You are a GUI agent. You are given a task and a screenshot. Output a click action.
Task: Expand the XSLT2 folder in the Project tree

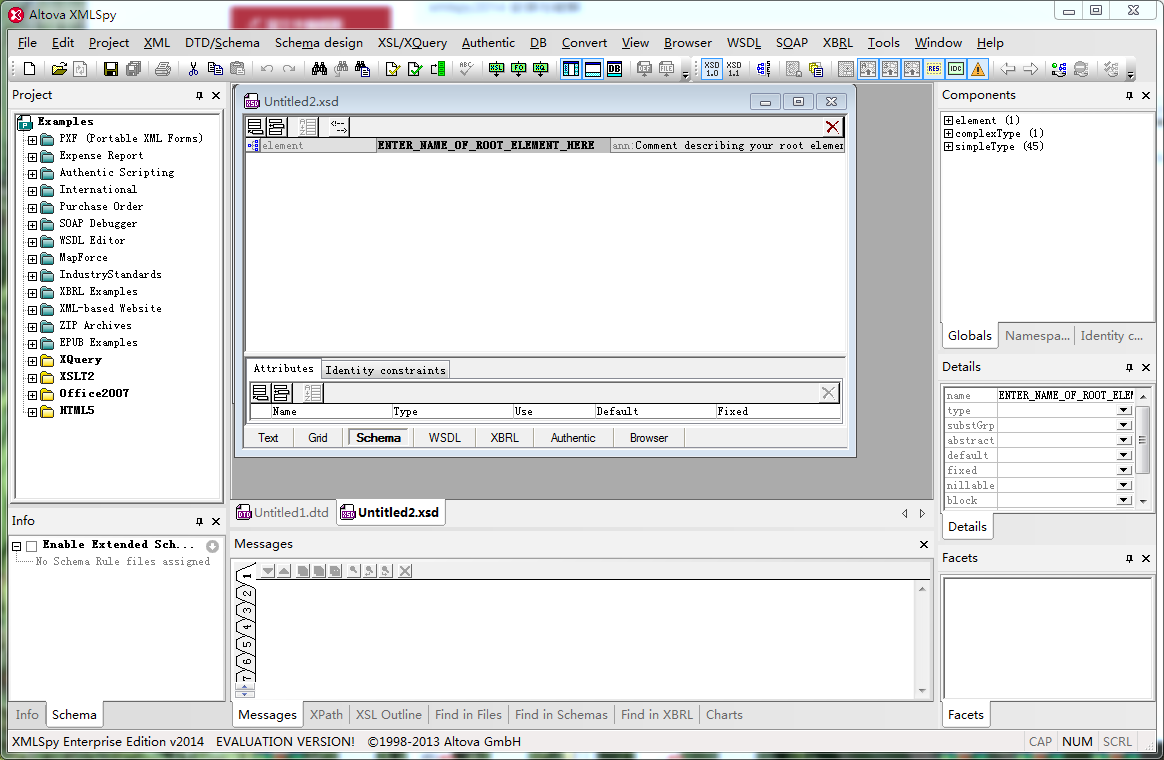[32, 376]
